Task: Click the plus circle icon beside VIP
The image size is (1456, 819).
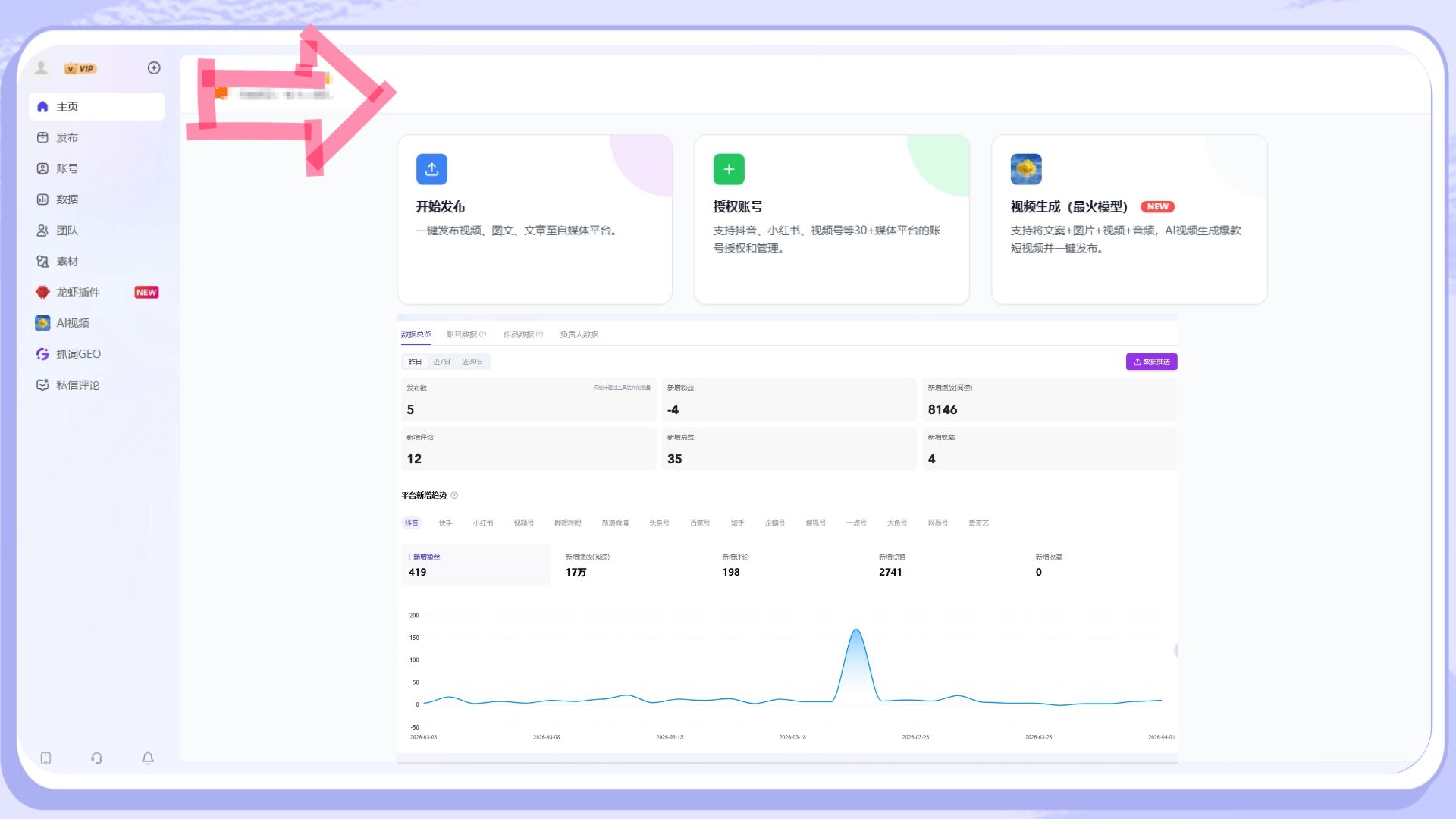Action: [154, 68]
